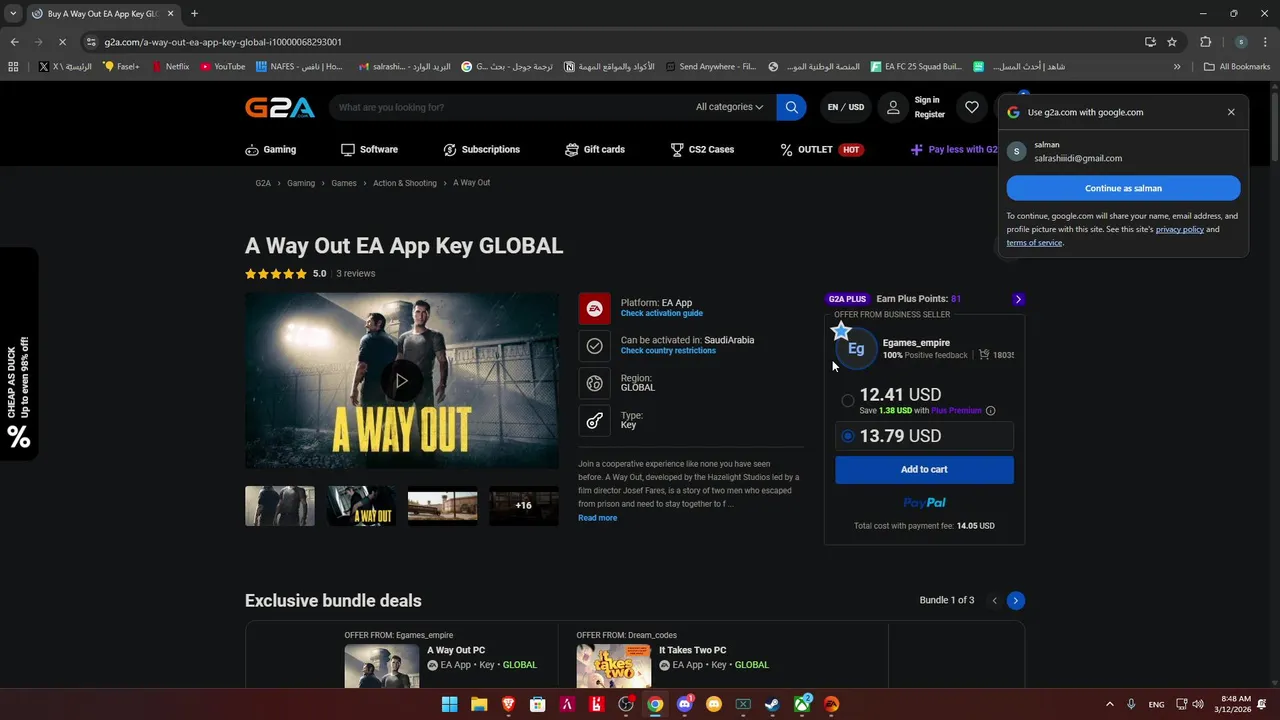Open terms of service link in popup
The width and height of the screenshot is (1280, 720).
[x=1034, y=242]
